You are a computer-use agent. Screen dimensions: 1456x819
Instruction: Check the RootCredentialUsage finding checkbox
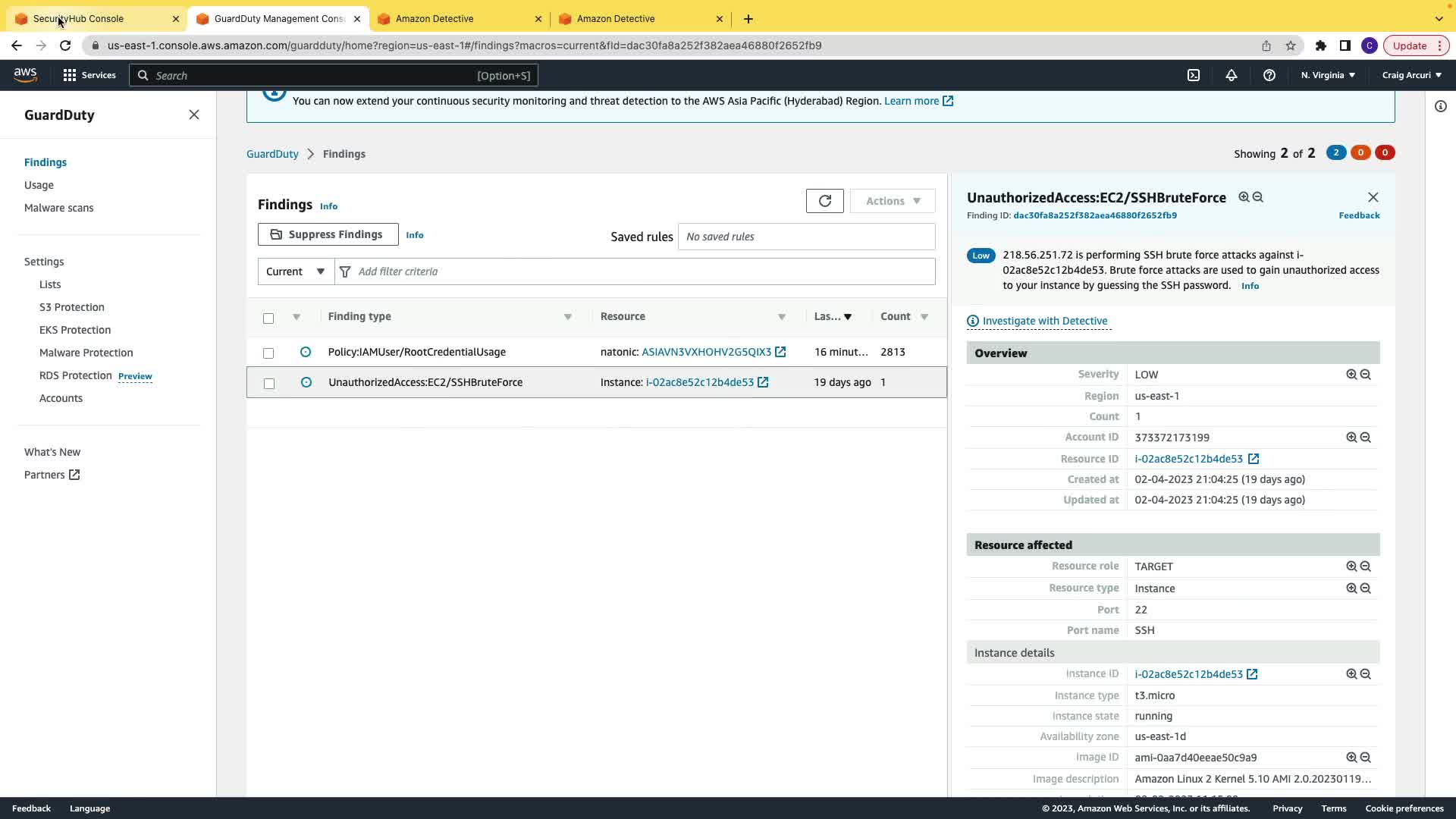click(268, 353)
